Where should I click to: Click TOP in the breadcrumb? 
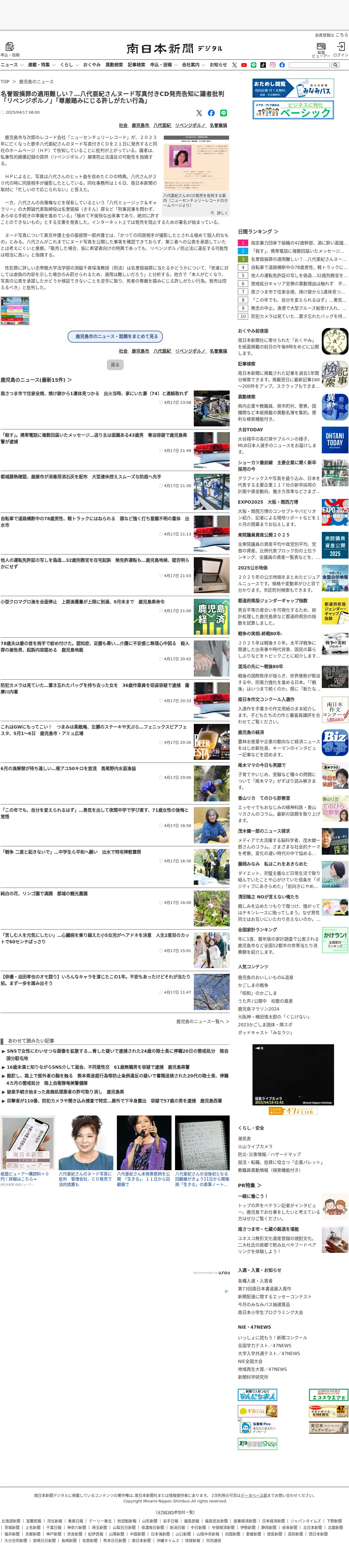tap(5, 82)
